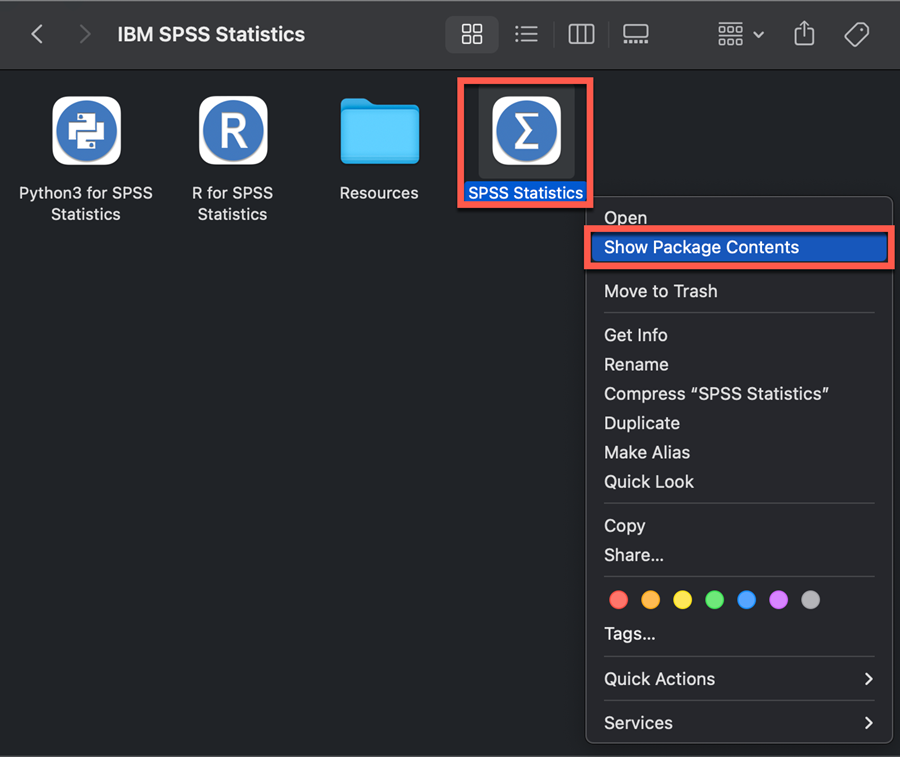The height and width of the screenshot is (757, 900).
Task: Switch to column view
Action: 581,34
